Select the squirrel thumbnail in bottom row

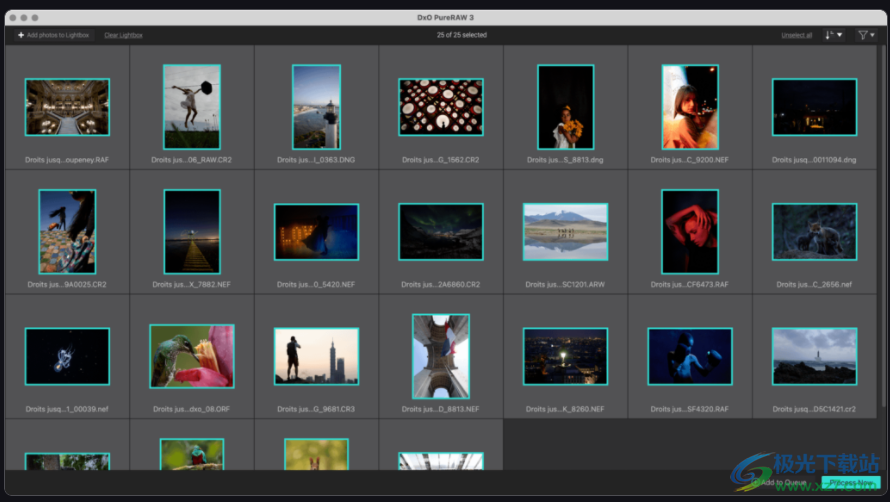point(316,454)
